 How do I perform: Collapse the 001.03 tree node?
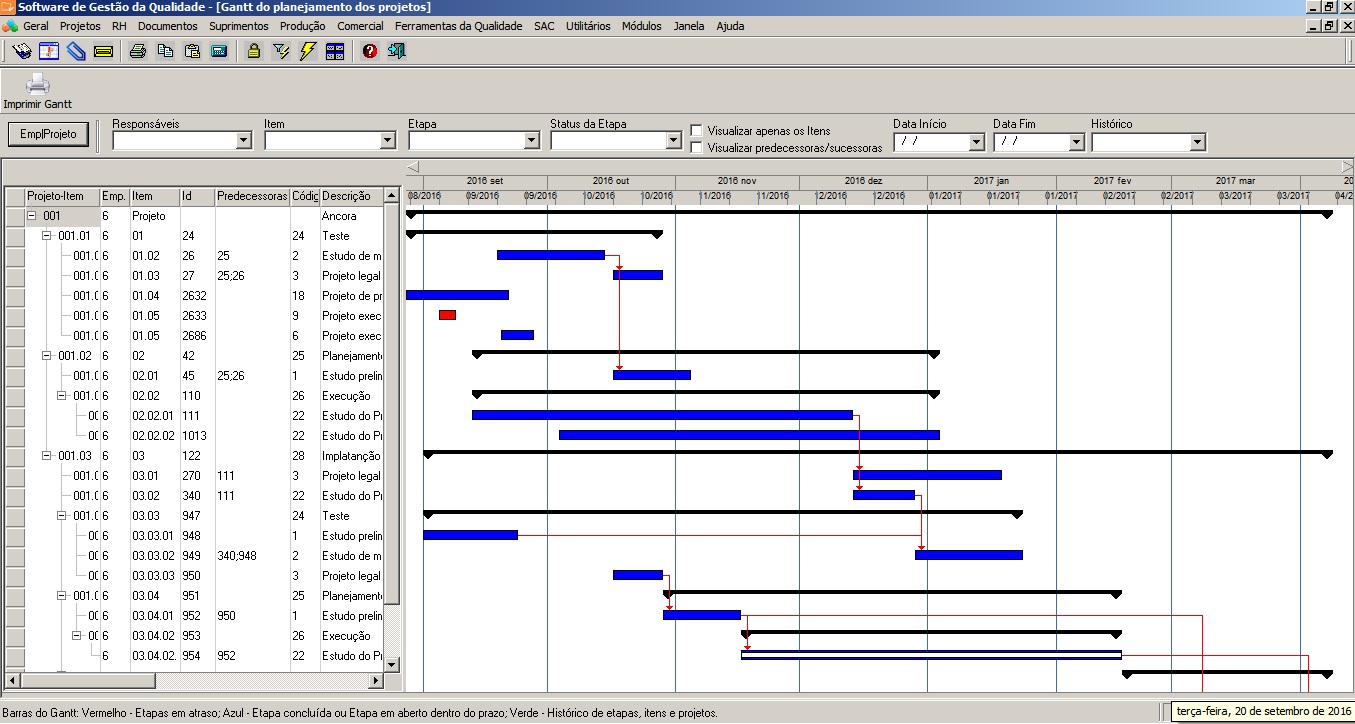point(47,455)
